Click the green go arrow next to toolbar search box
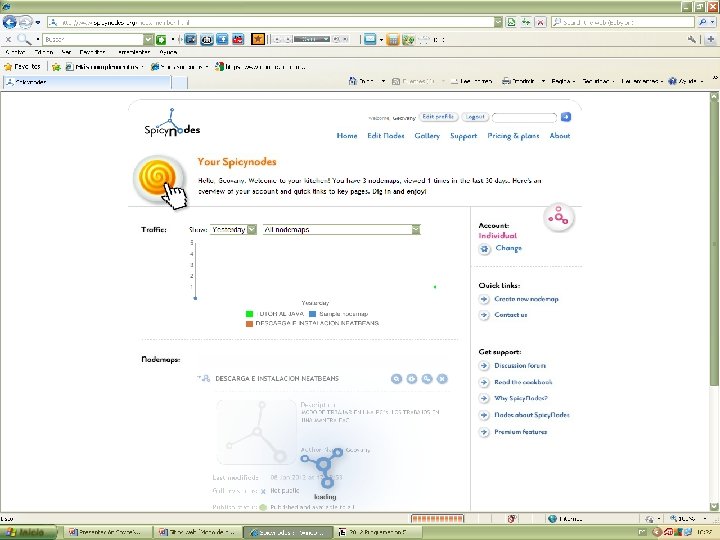The height and width of the screenshot is (540, 720). 161,39
